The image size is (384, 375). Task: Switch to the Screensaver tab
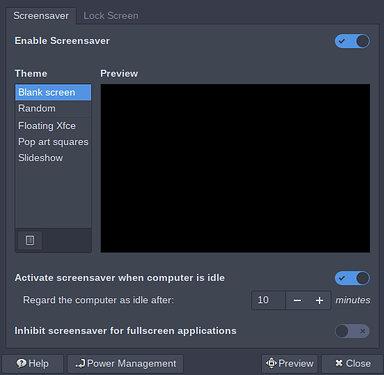tap(41, 16)
